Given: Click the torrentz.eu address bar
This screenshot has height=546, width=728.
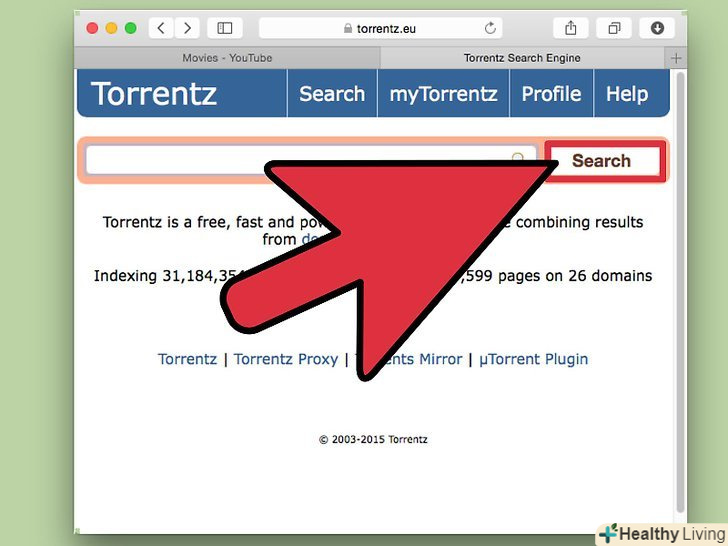Looking at the screenshot, I should point(380,28).
